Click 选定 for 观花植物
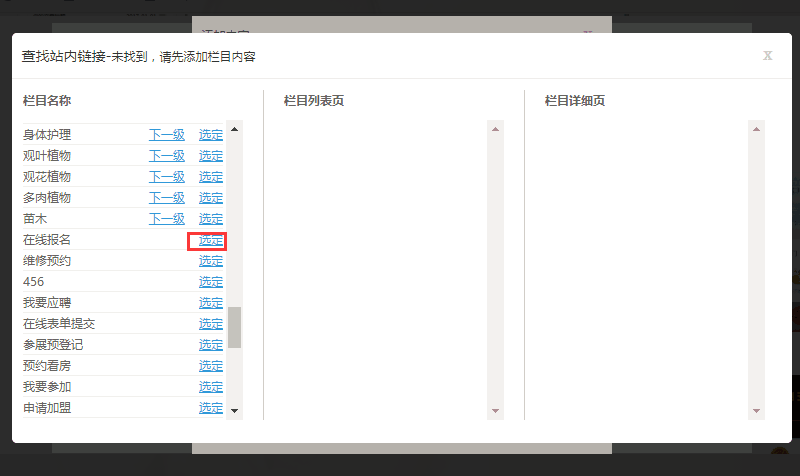Image resolution: width=800 pixels, height=476 pixels. pyautogui.click(x=211, y=177)
